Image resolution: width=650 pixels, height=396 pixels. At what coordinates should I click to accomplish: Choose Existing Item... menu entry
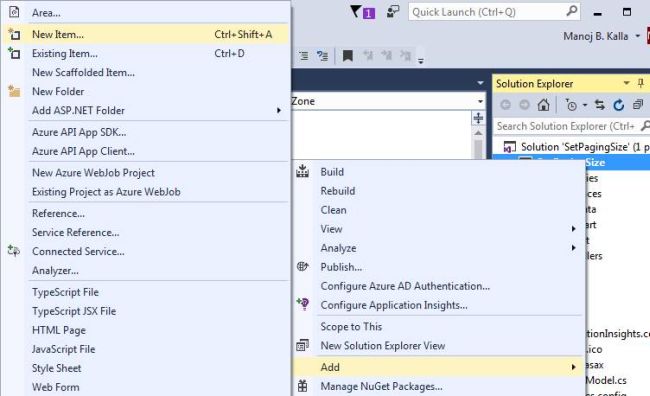145,53
